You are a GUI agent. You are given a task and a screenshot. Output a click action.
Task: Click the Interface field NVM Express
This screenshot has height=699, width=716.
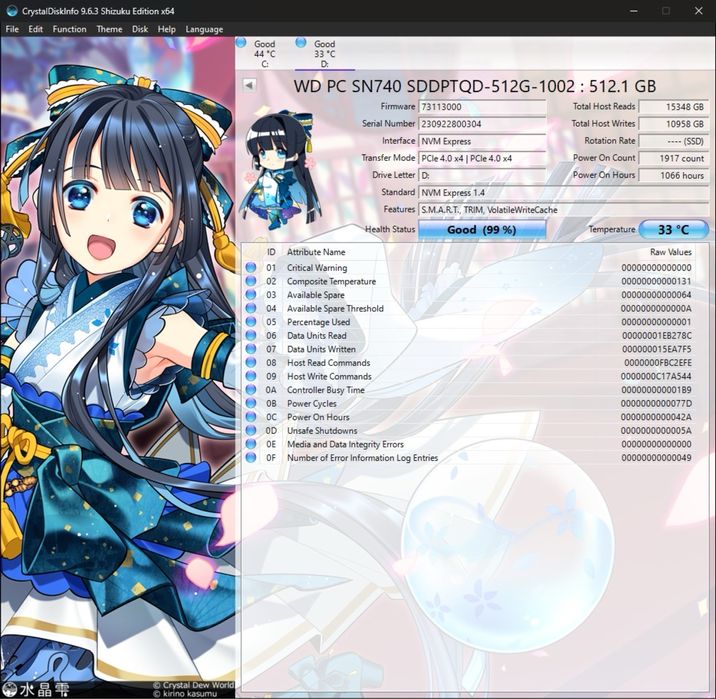click(x=482, y=141)
